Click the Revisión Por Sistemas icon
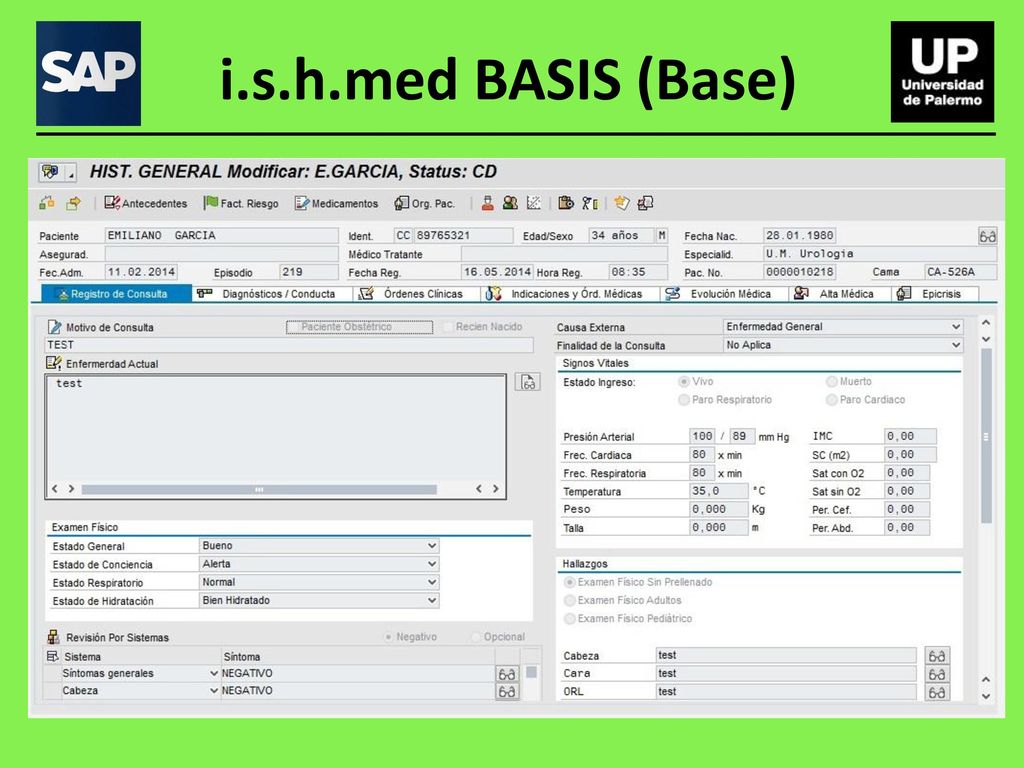This screenshot has width=1024, height=768. (54, 637)
